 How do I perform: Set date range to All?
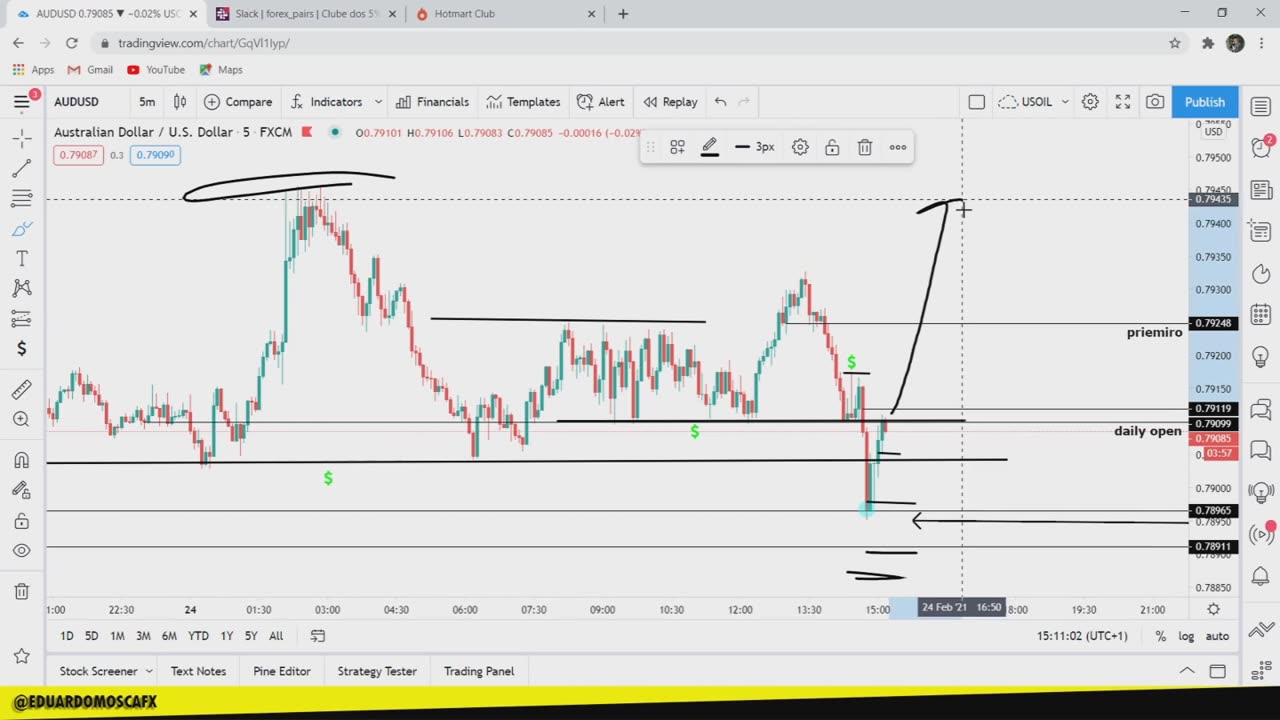(276, 636)
